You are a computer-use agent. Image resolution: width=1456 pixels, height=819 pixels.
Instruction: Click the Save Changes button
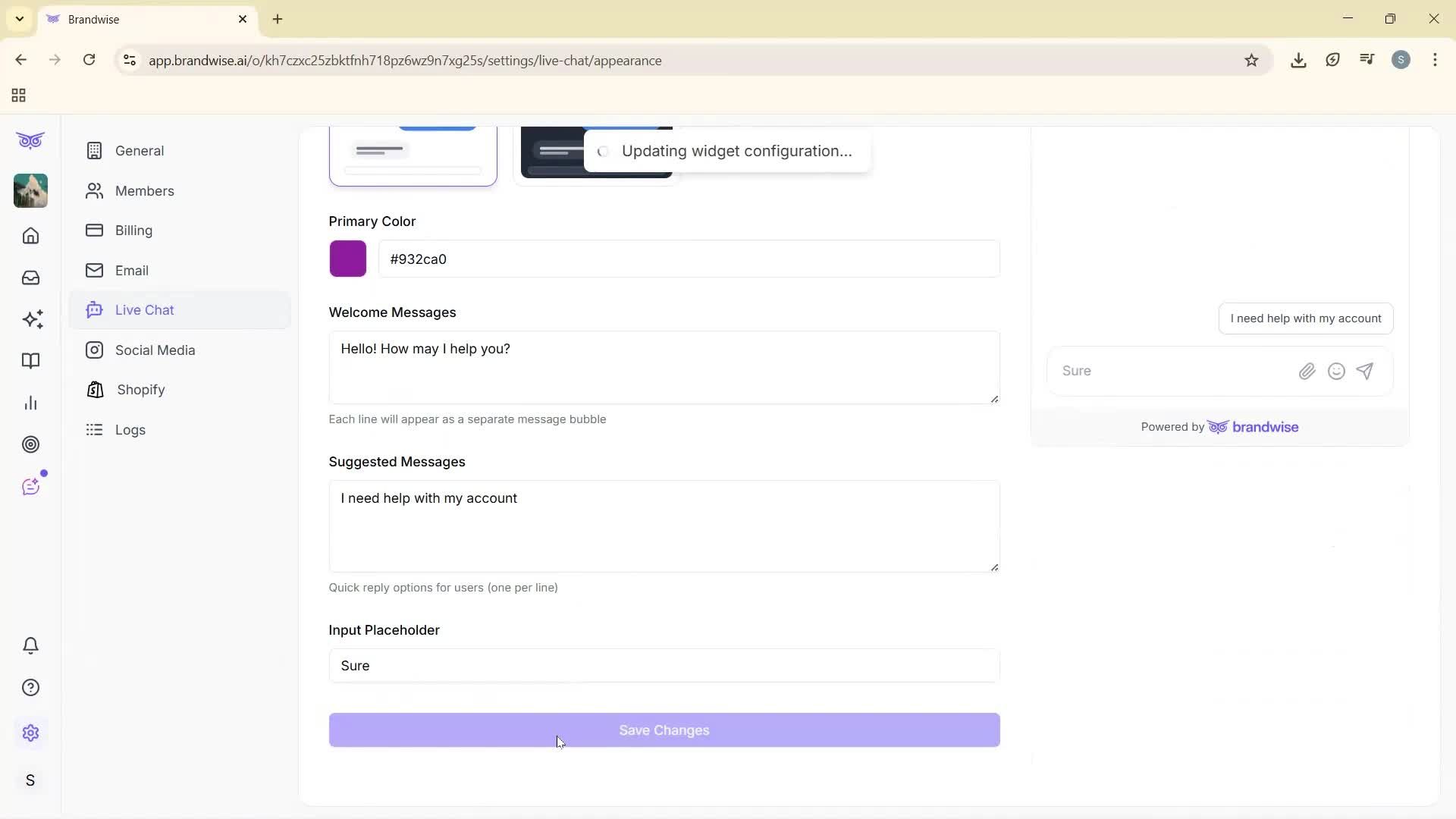664,730
